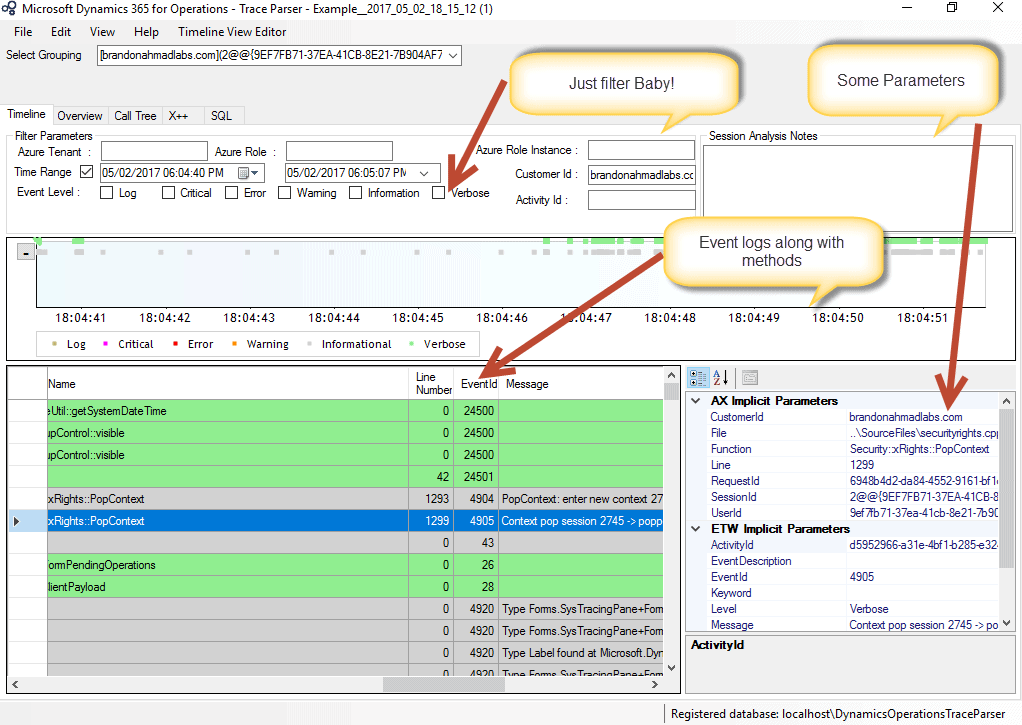The image size is (1022, 725).
Task: Click the property grid scroll down arrow
Action: click(1006, 623)
